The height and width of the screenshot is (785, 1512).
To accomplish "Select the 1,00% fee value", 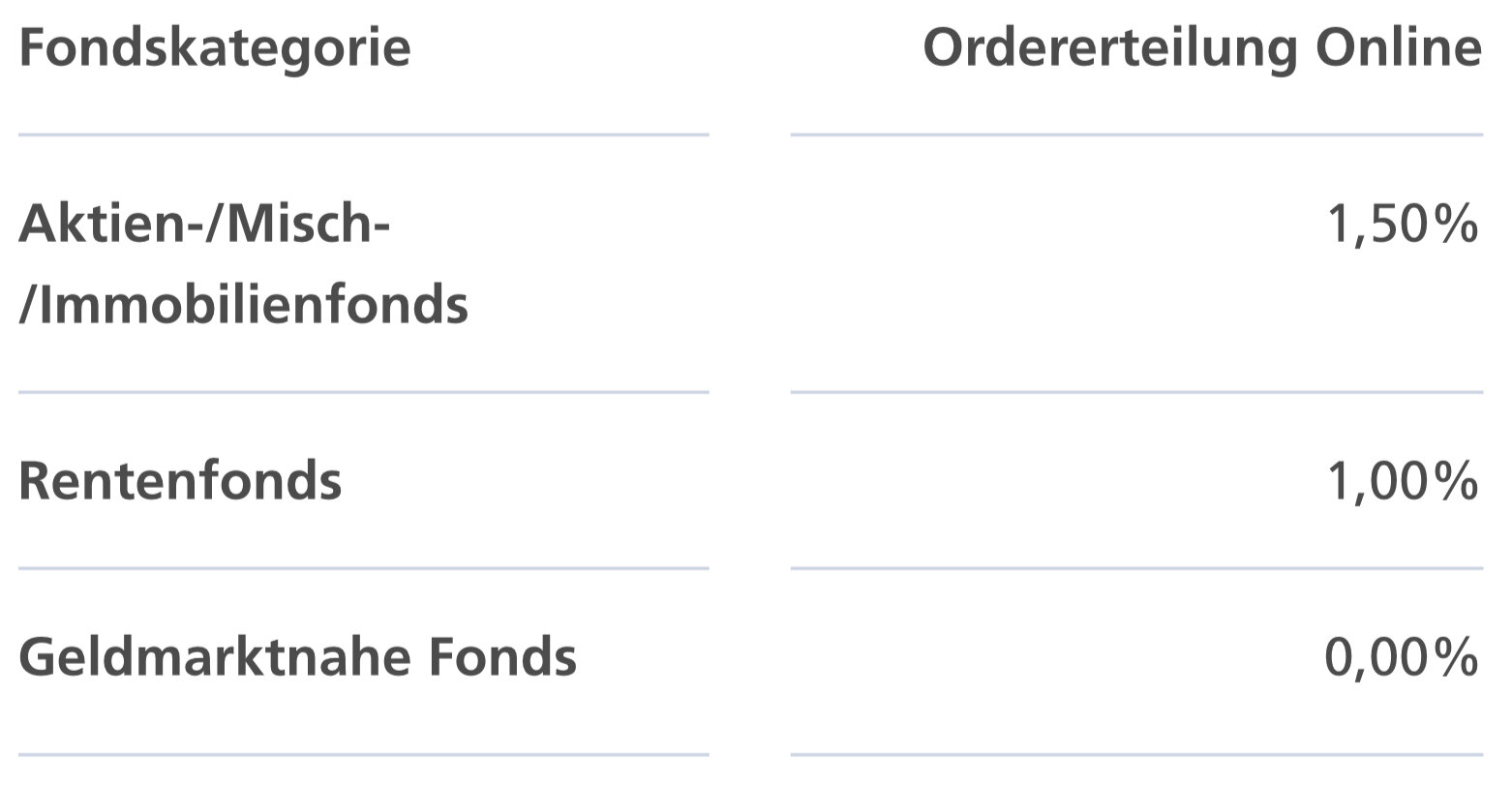I will [1402, 480].
